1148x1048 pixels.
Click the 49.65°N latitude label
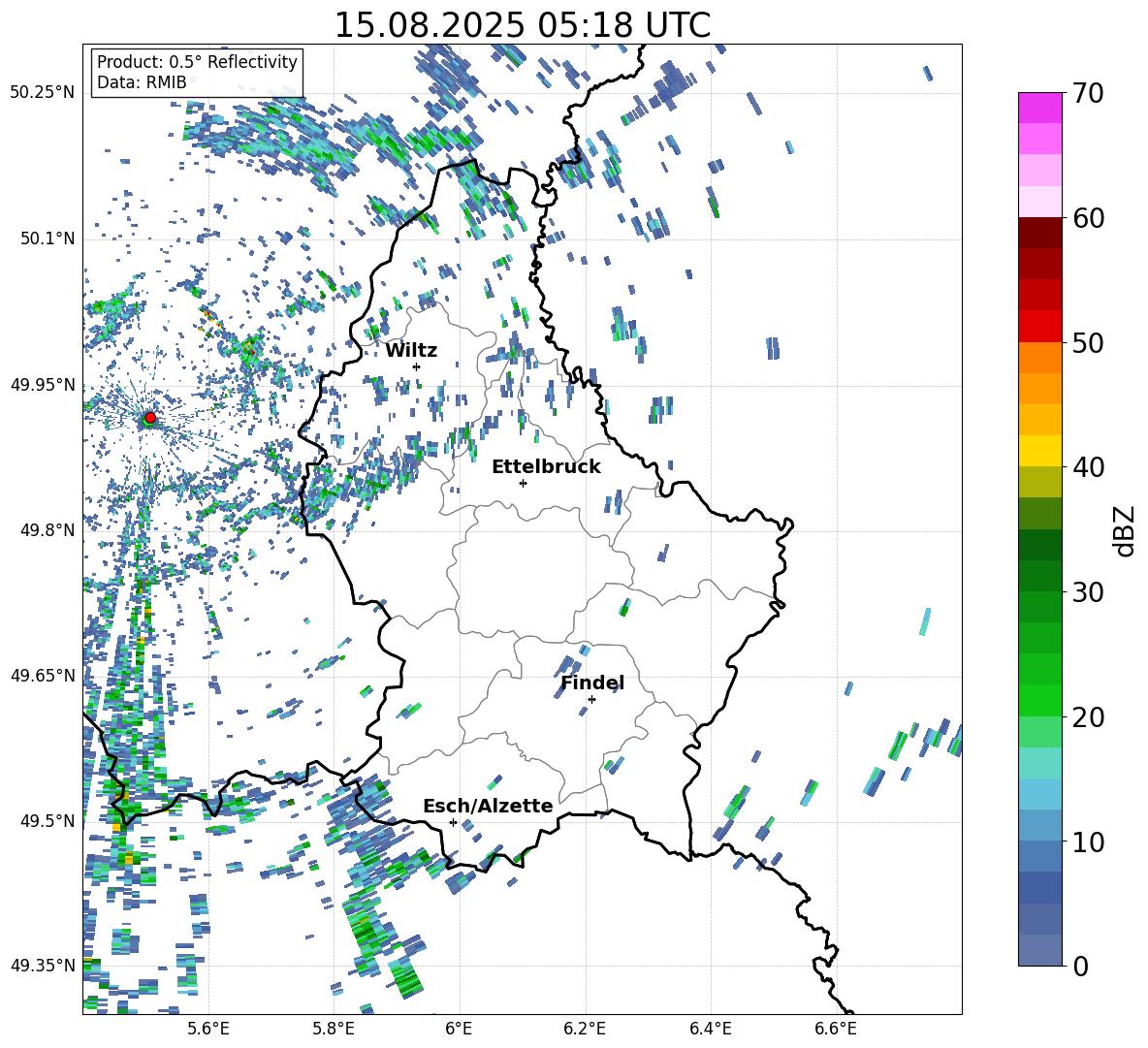point(43,675)
